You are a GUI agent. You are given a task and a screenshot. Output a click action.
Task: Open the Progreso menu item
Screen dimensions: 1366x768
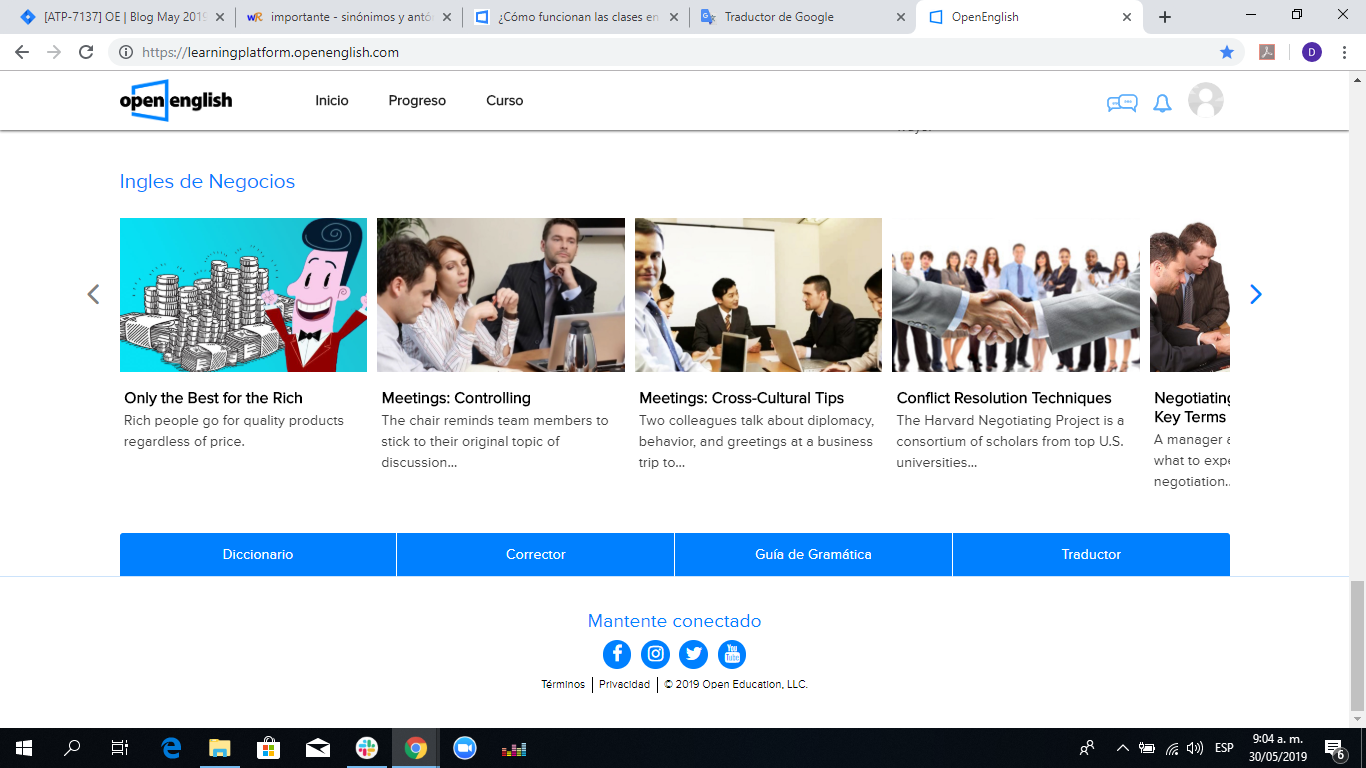417,101
